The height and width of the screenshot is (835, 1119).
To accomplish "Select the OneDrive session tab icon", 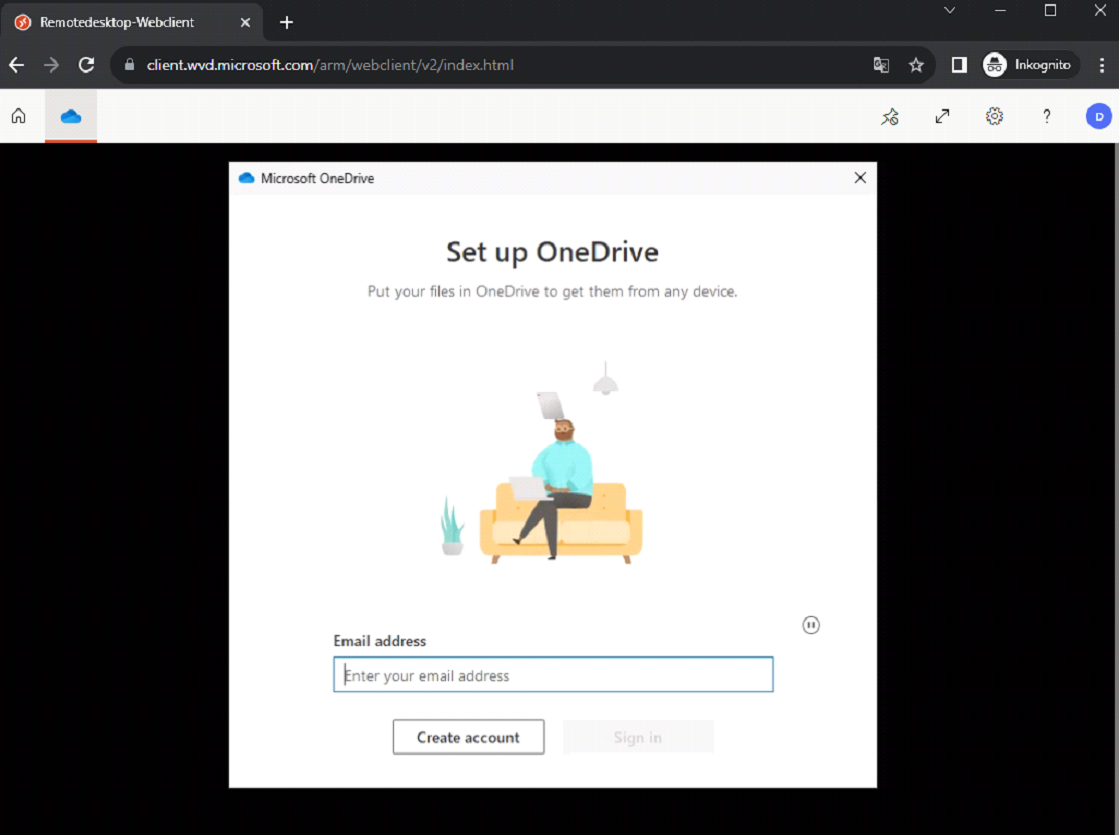I will click(71, 116).
